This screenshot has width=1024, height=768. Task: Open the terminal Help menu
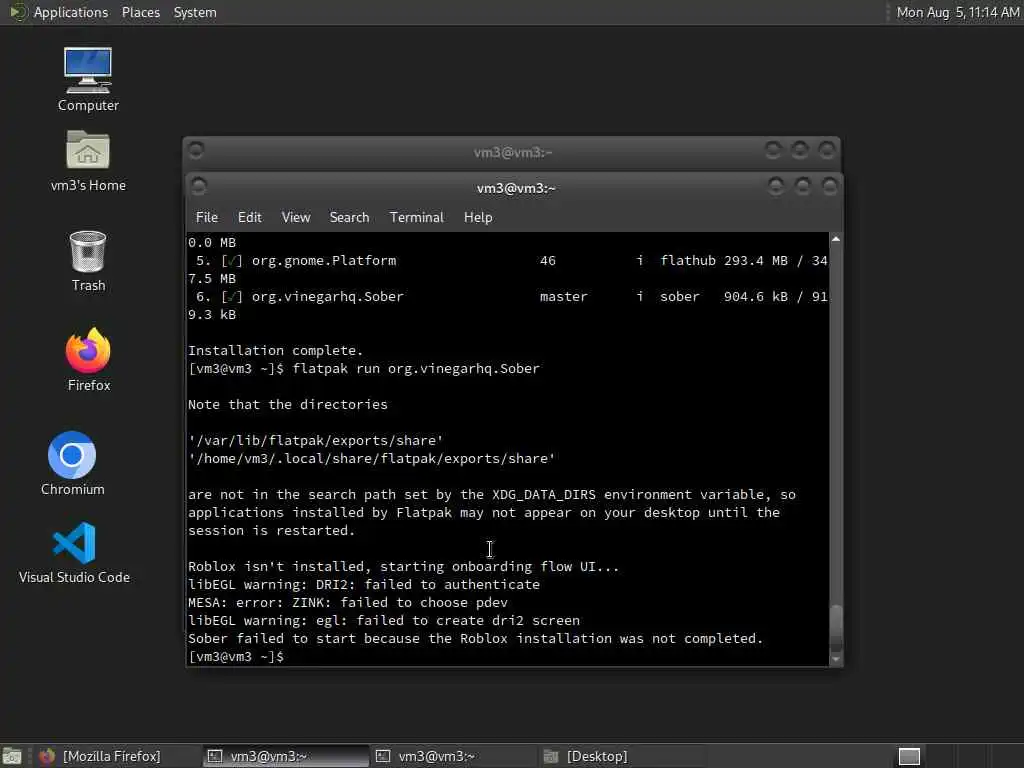click(x=478, y=217)
